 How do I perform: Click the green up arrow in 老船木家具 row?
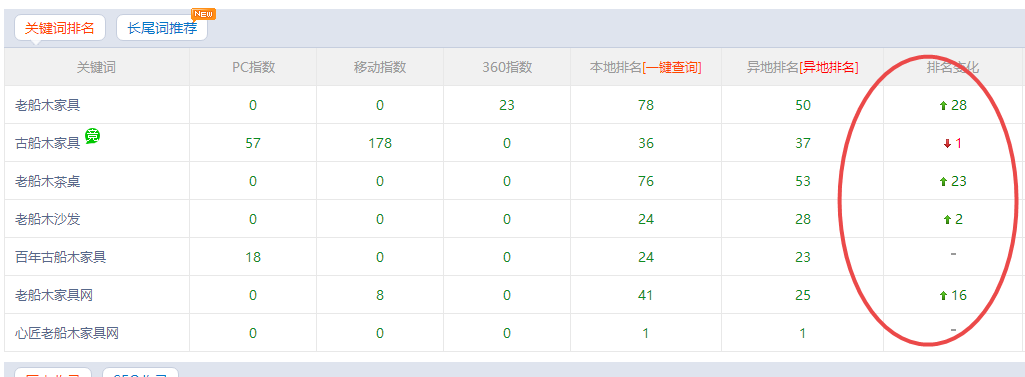tap(943, 106)
